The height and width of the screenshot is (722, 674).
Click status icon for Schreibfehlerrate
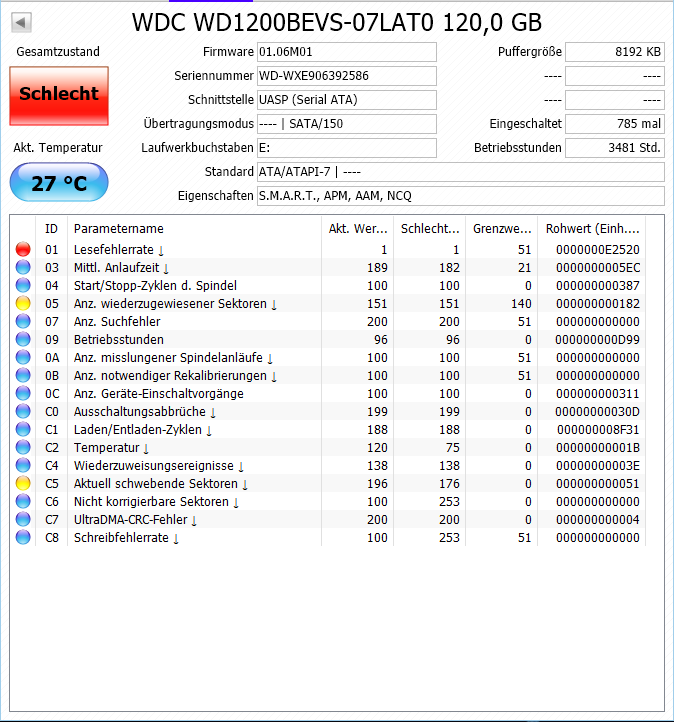click(x=23, y=537)
